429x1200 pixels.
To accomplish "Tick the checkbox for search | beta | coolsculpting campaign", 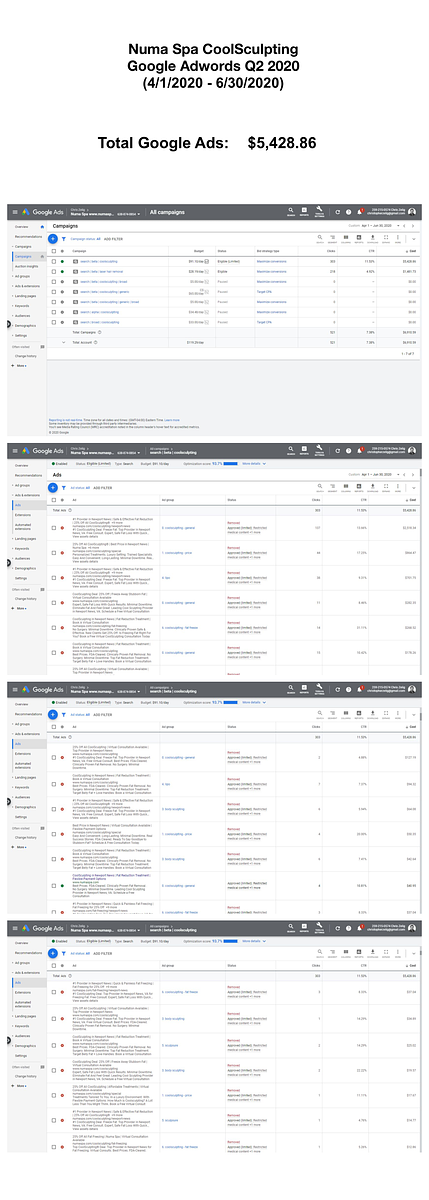I will pos(51,262).
